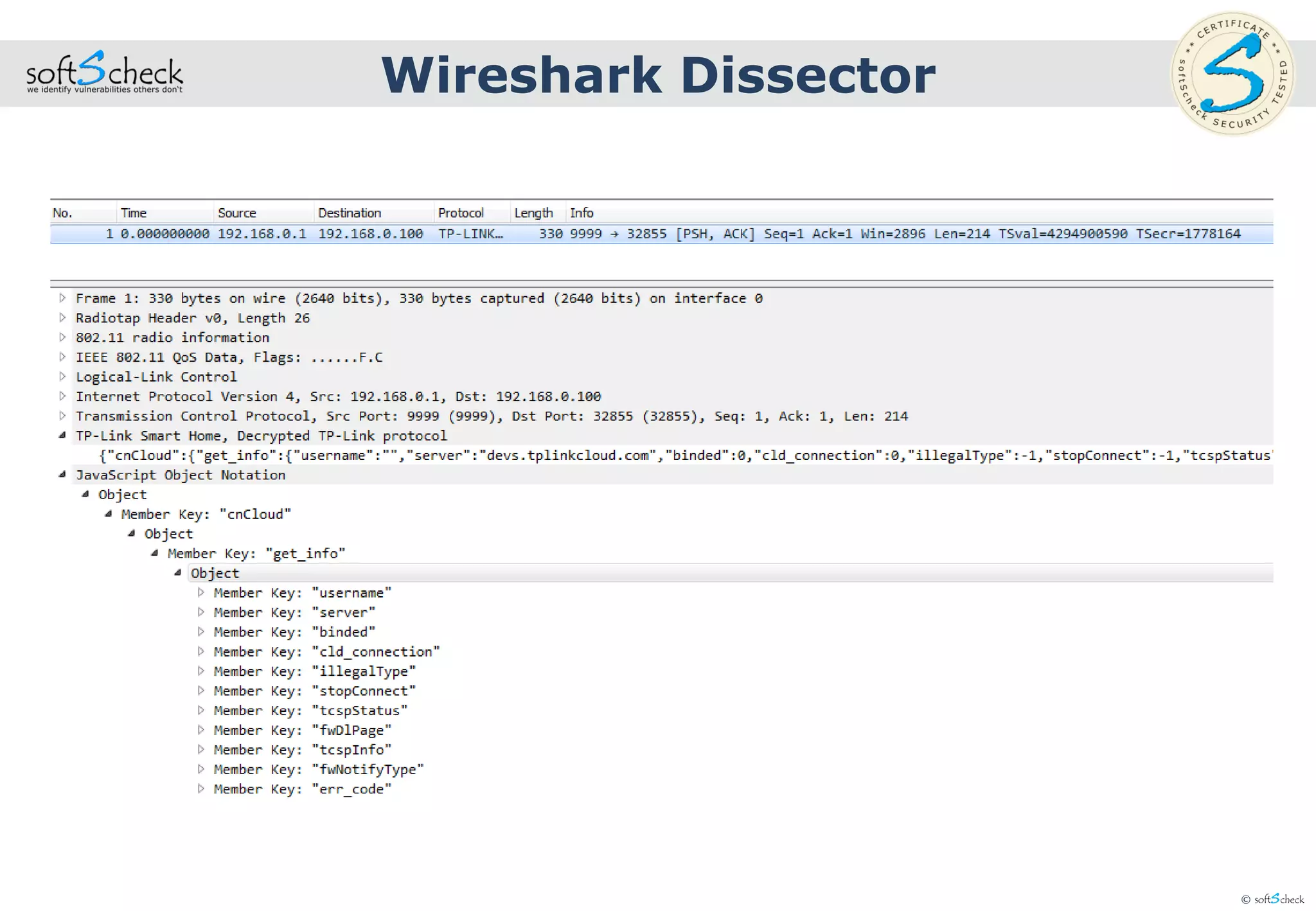
Task: Click the softScheck security certificate seal
Action: (x=1232, y=74)
